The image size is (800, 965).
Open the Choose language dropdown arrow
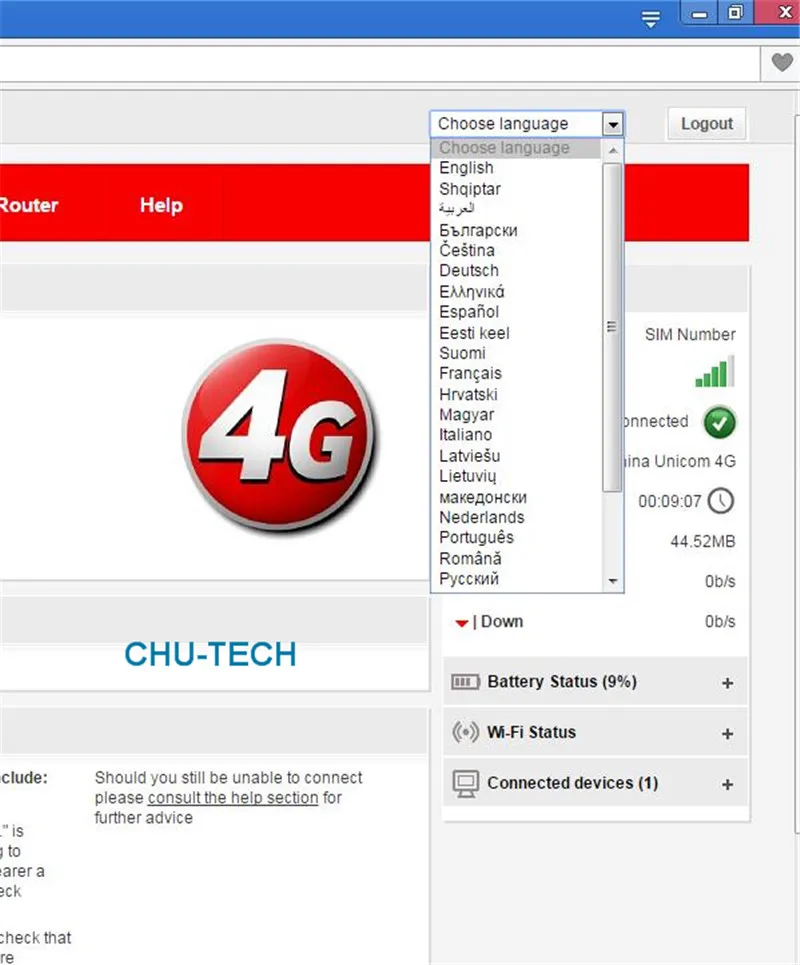tap(613, 124)
